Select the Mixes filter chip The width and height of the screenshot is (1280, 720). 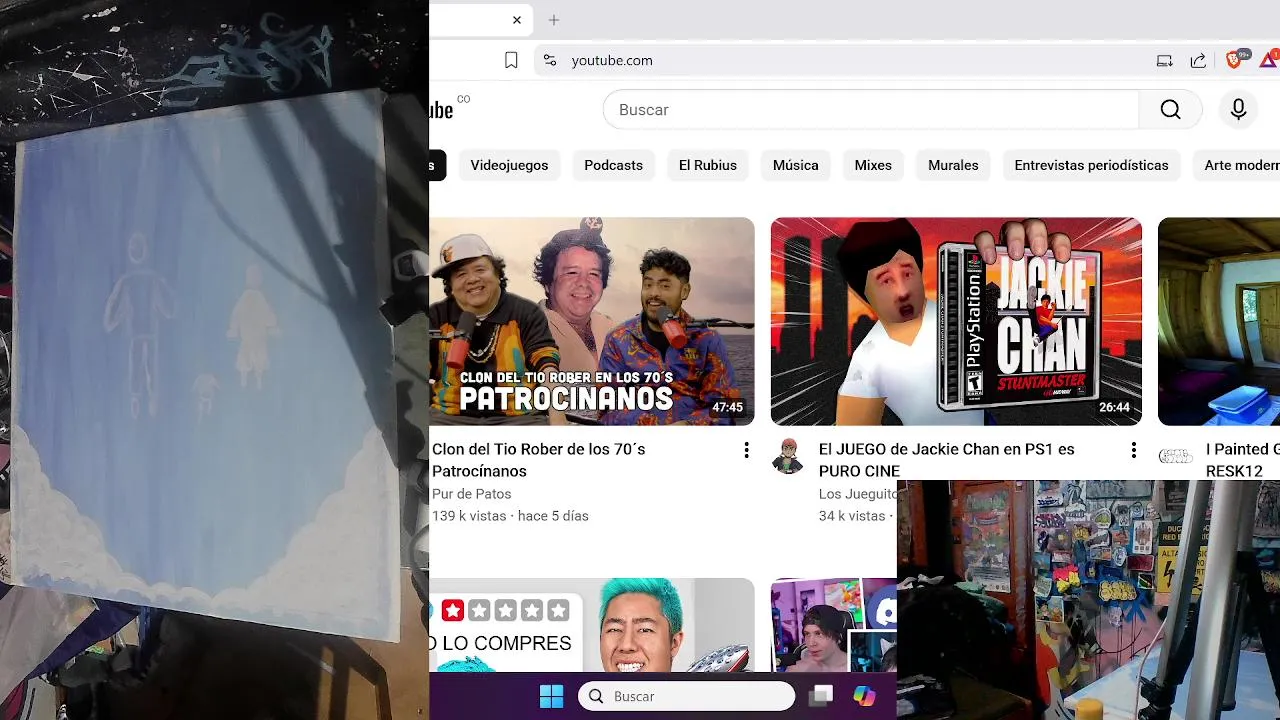[873, 165]
